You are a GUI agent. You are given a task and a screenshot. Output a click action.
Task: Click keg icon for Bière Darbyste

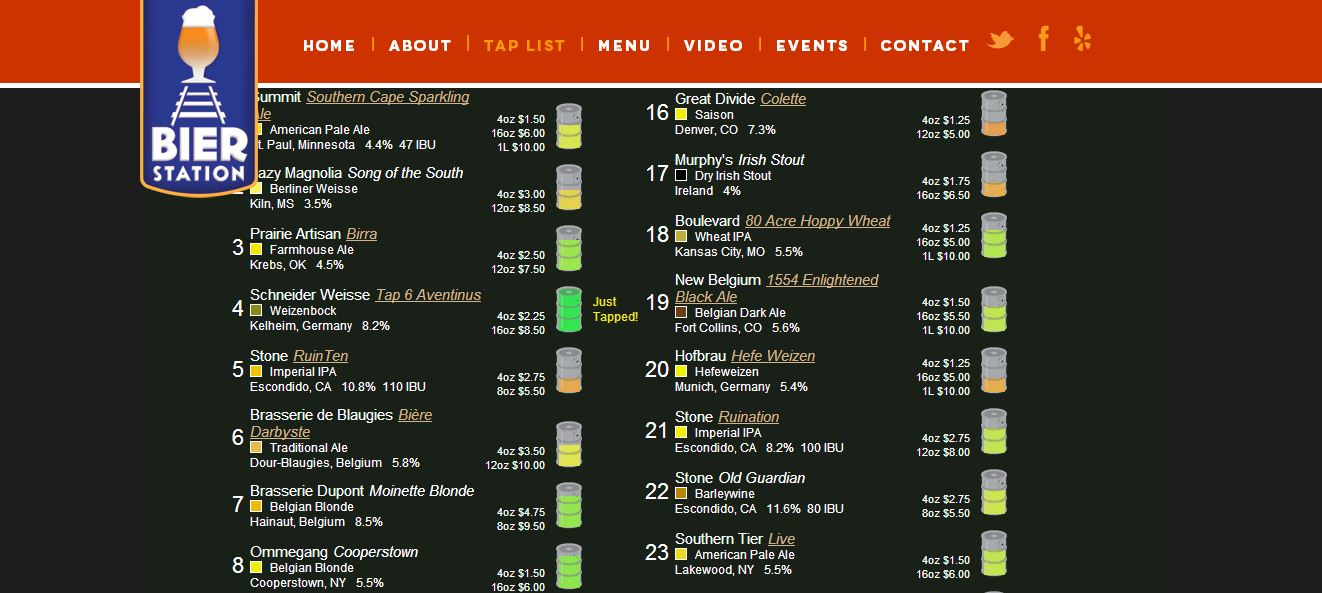(x=569, y=445)
